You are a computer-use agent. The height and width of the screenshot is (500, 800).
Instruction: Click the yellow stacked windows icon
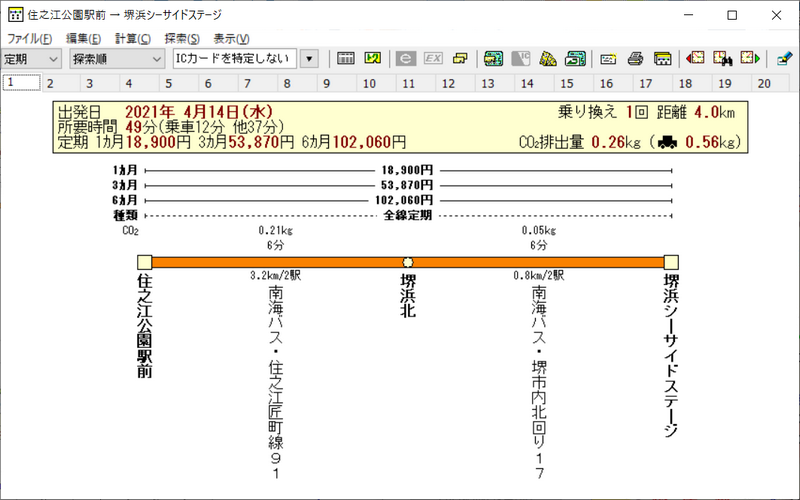(460, 59)
